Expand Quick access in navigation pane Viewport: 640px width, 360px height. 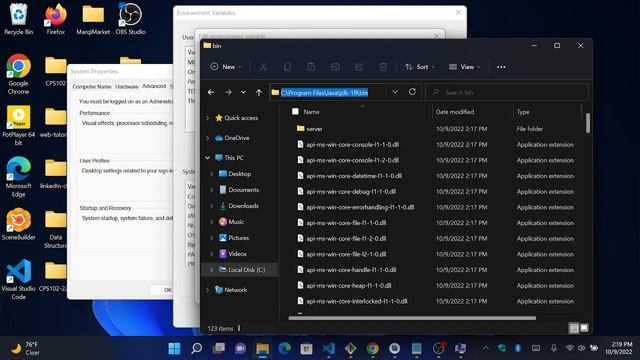click(x=207, y=118)
